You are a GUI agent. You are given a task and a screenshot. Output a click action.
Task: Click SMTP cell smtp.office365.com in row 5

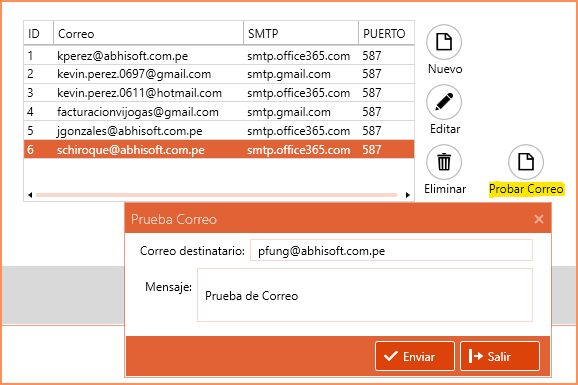(x=299, y=131)
